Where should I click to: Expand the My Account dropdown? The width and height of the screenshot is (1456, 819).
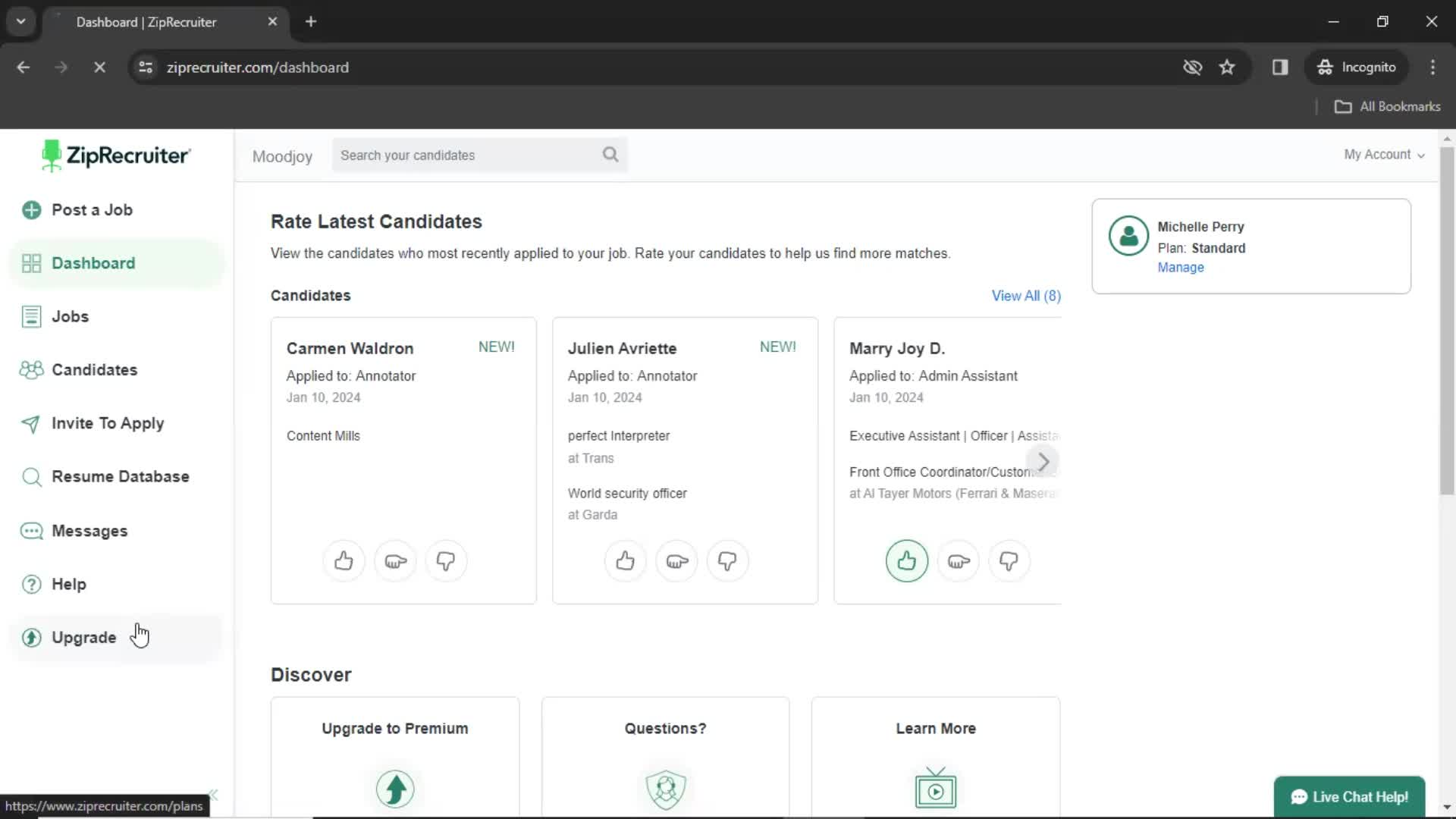tap(1383, 154)
